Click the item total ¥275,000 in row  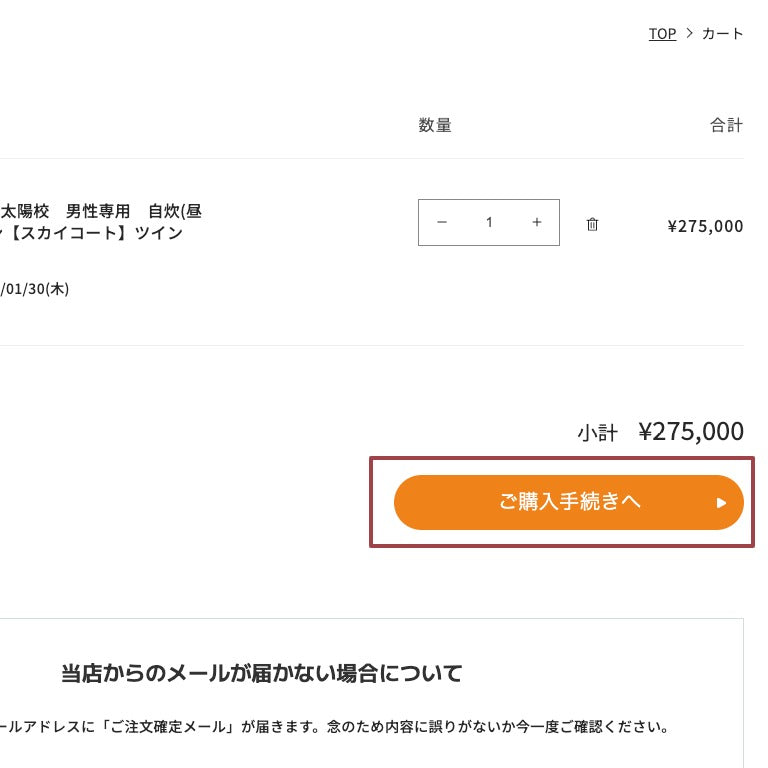tap(705, 226)
